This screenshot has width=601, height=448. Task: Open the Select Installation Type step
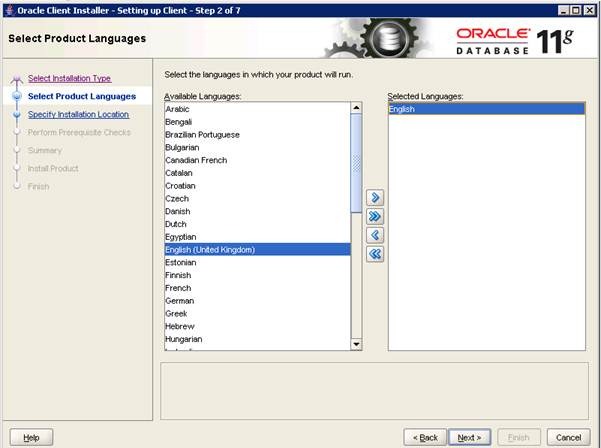pyautogui.click(x=69, y=78)
